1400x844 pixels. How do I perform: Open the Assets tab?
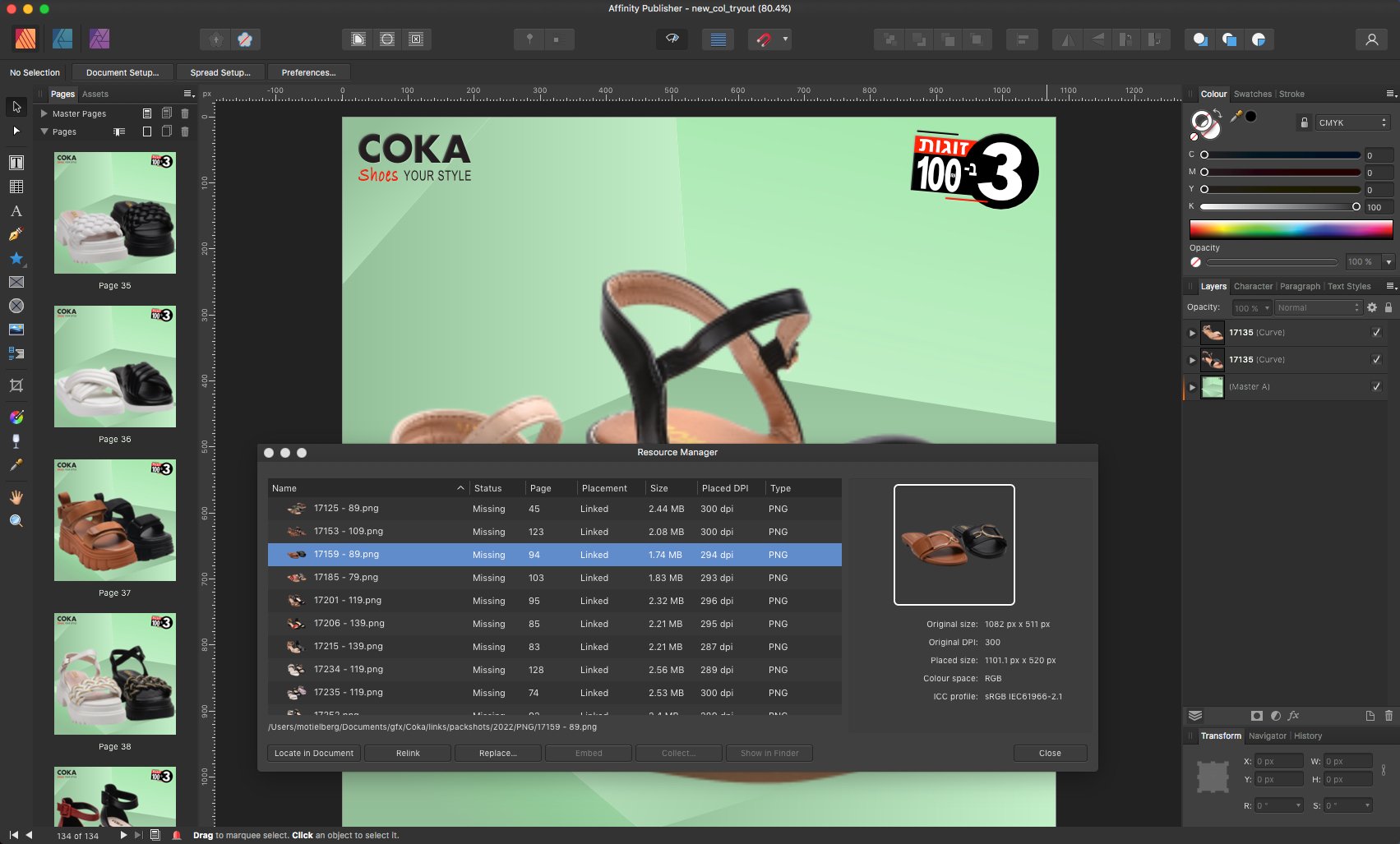click(x=95, y=94)
